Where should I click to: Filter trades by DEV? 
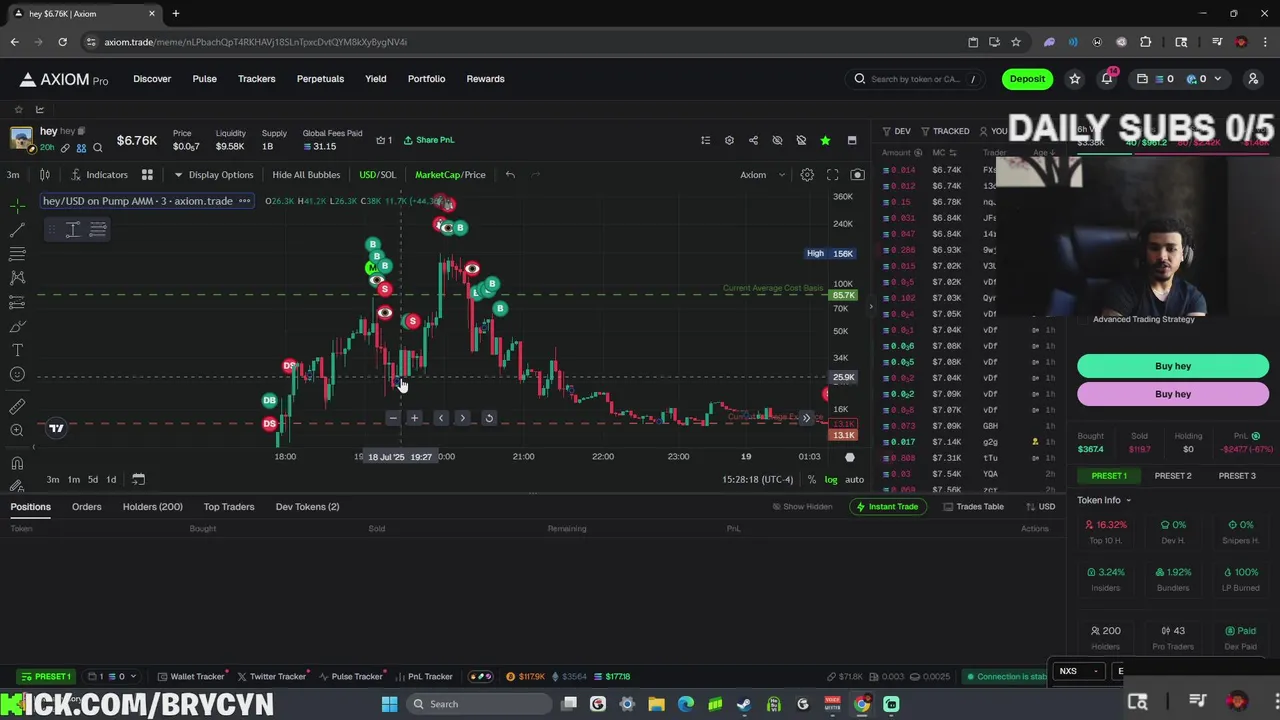896,131
